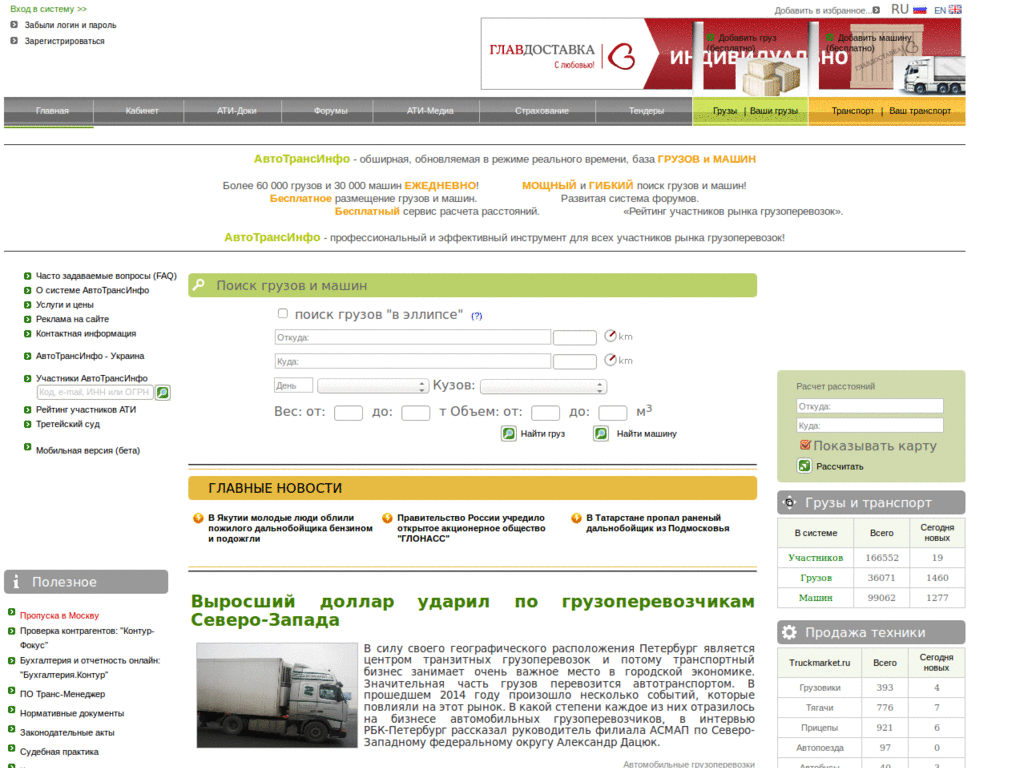Click the Найти груз search icon
This screenshot has height=768, width=1024.
click(x=509, y=434)
